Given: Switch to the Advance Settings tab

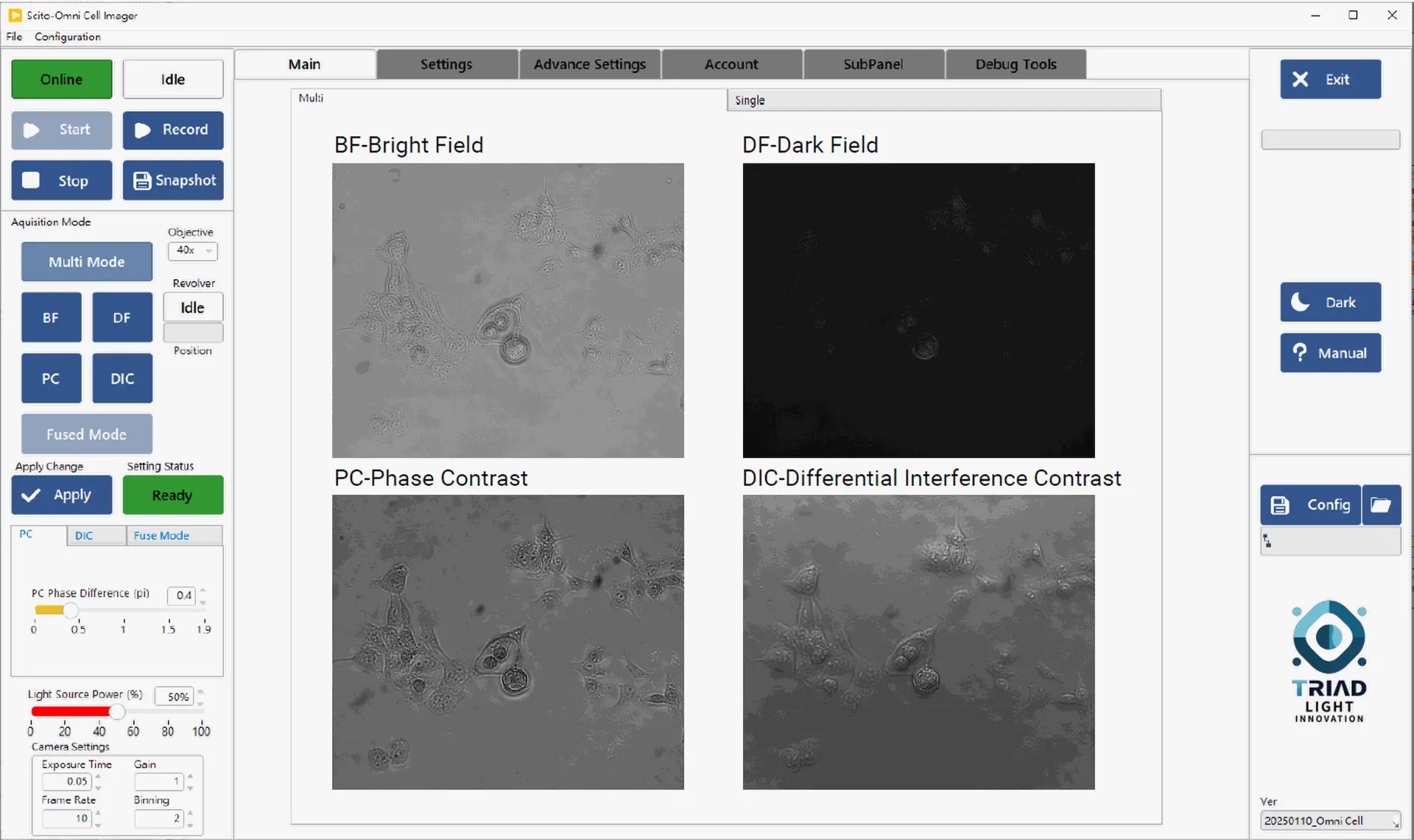Looking at the screenshot, I should (x=590, y=65).
